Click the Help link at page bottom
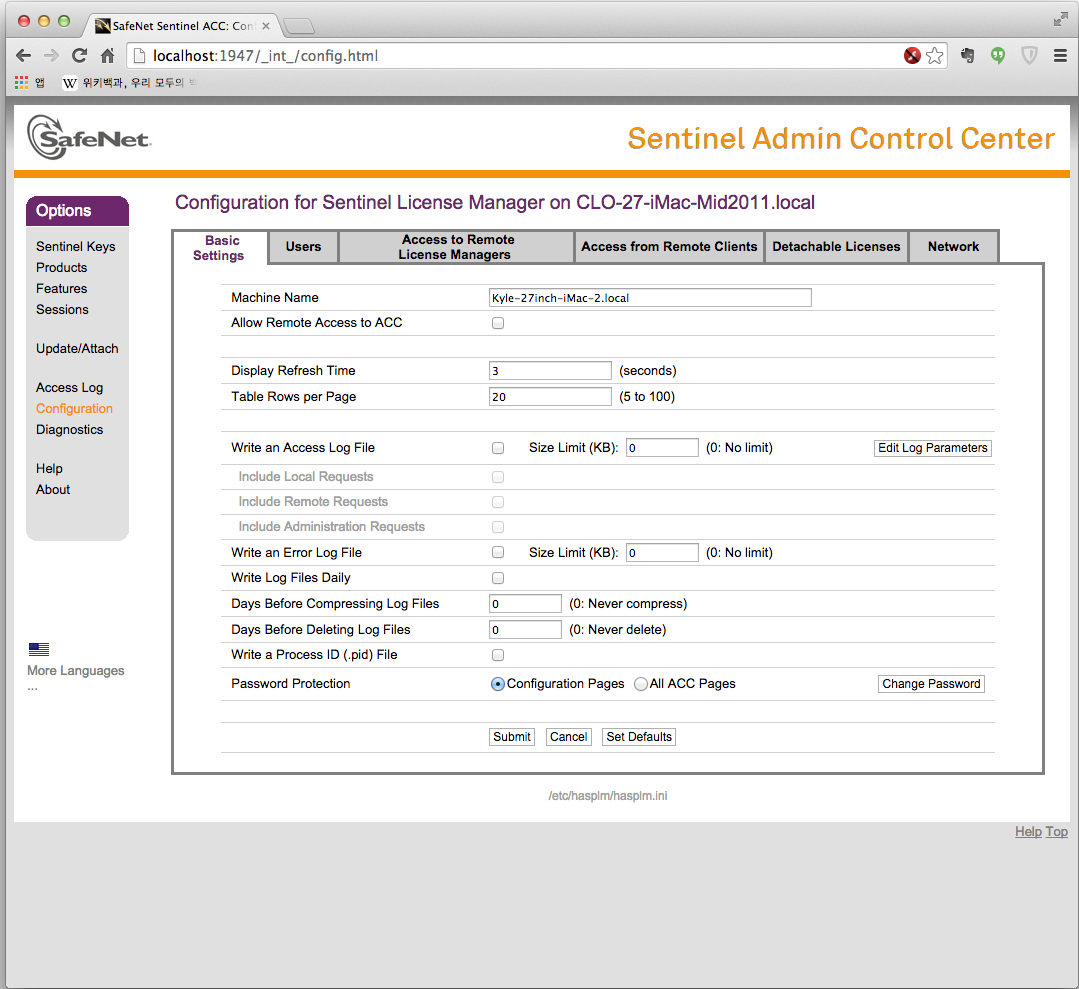Viewport: 1079px width, 989px height. coord(1028,831)
